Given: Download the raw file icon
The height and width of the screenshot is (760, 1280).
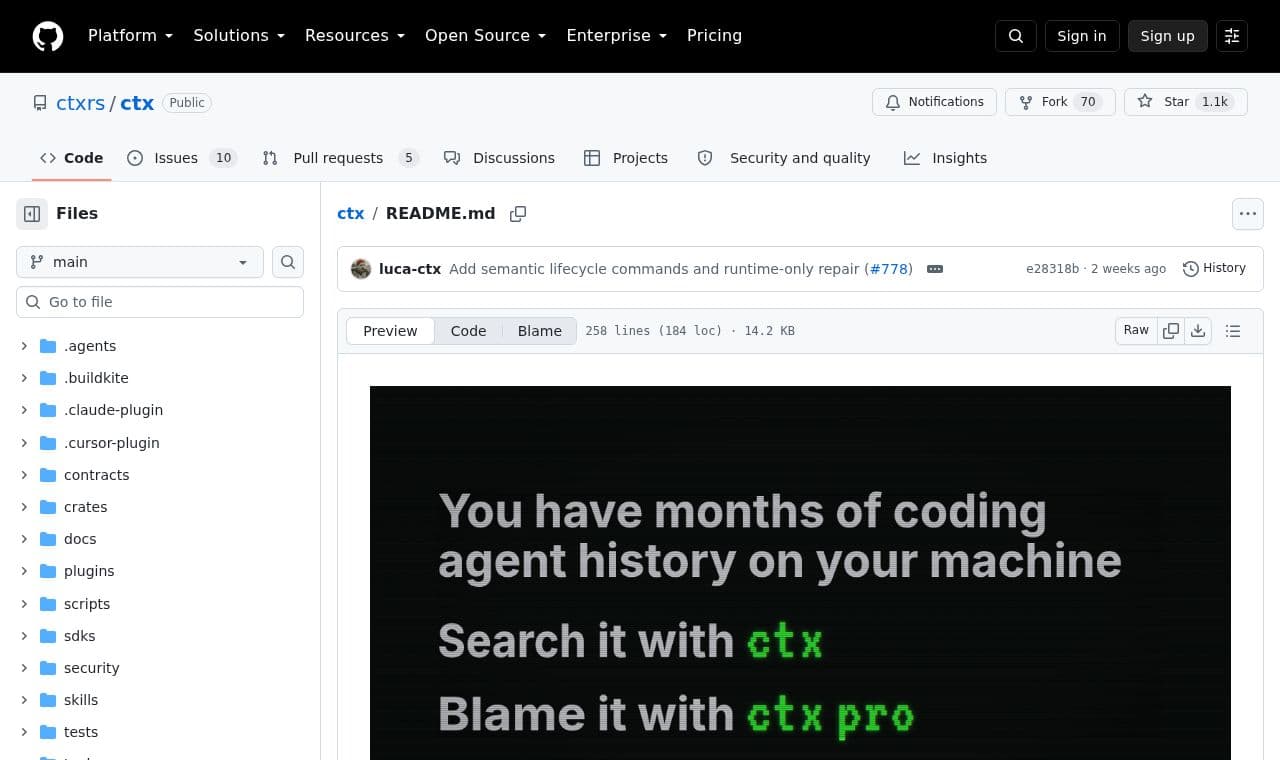Looking at the screenshot, I should pos(1198,331).
